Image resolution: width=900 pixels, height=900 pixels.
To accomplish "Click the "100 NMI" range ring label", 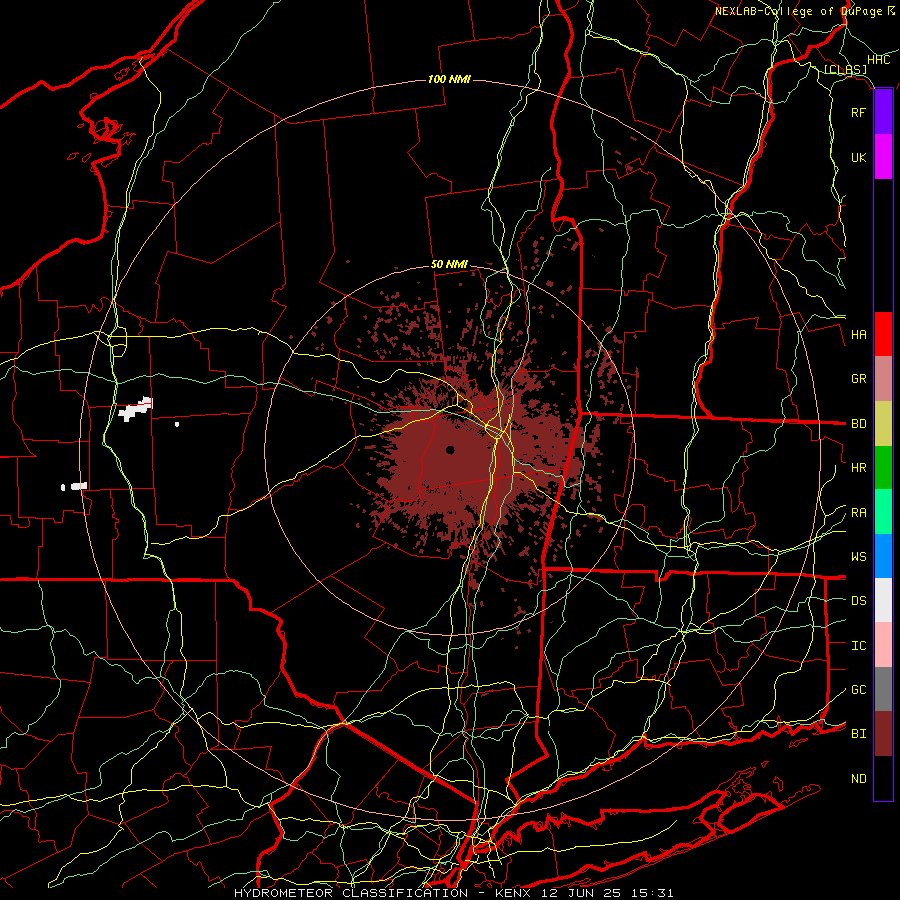I will (449, 79).
